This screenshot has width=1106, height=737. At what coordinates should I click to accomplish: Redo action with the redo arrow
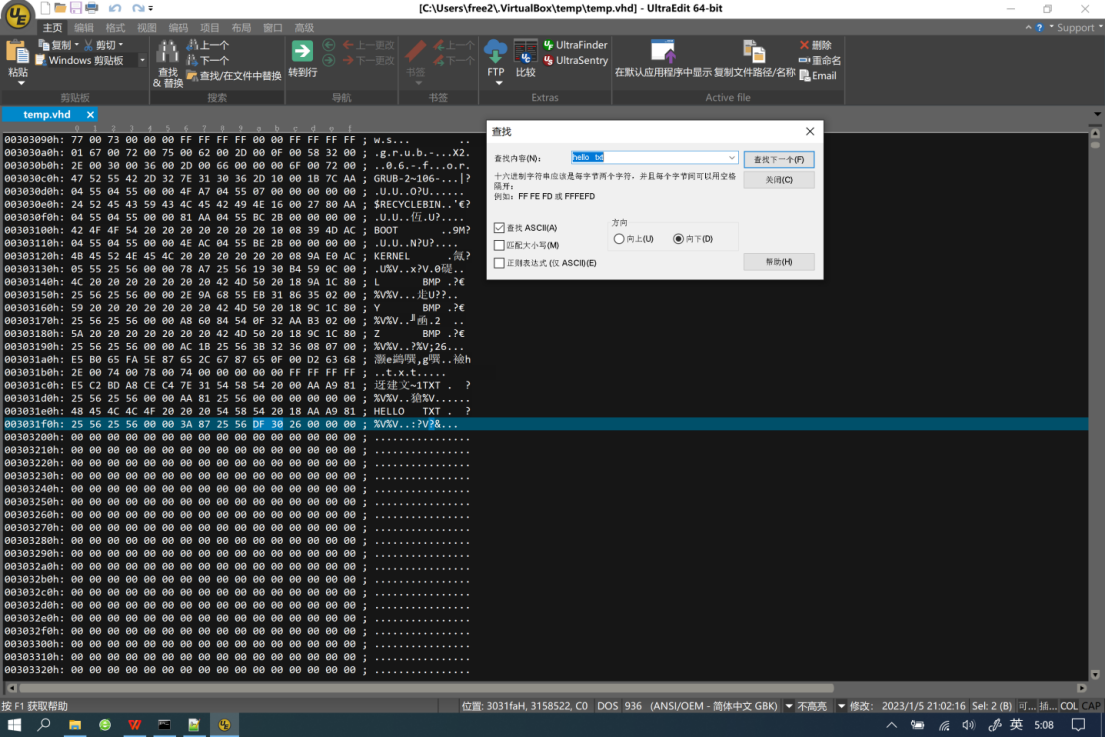click(x=138, y=8)
